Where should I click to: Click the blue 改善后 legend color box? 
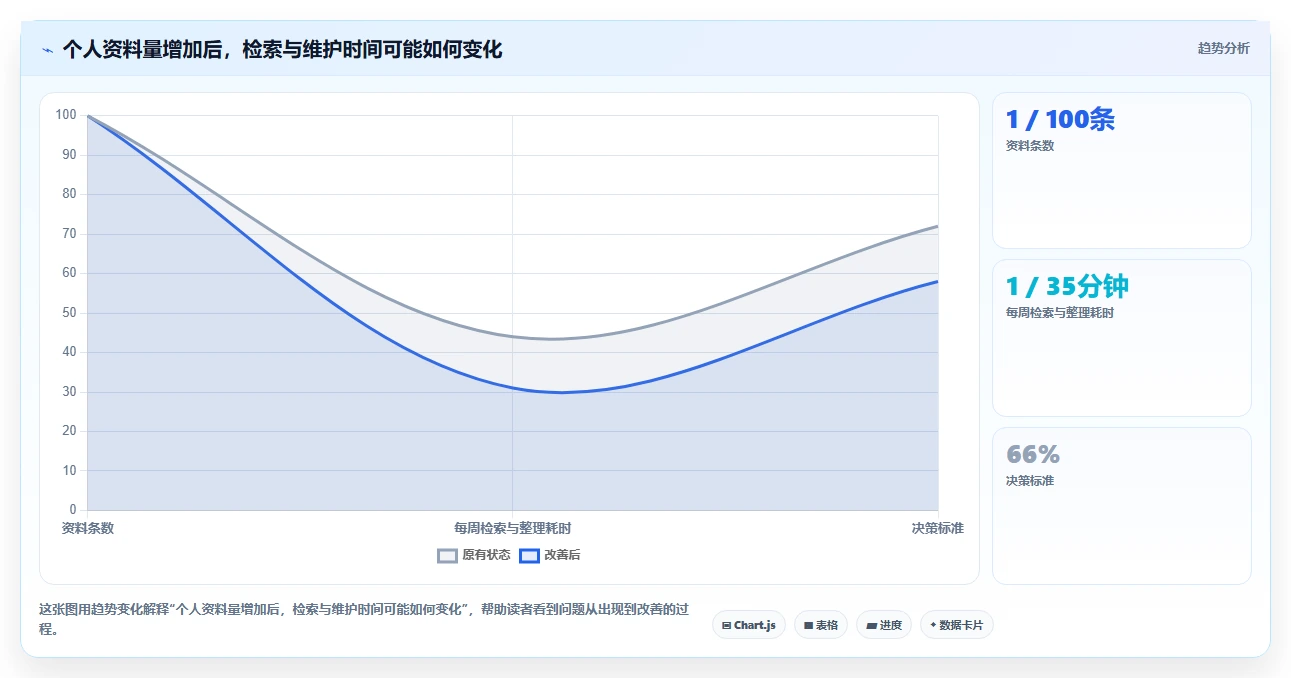tap(530, 556)
